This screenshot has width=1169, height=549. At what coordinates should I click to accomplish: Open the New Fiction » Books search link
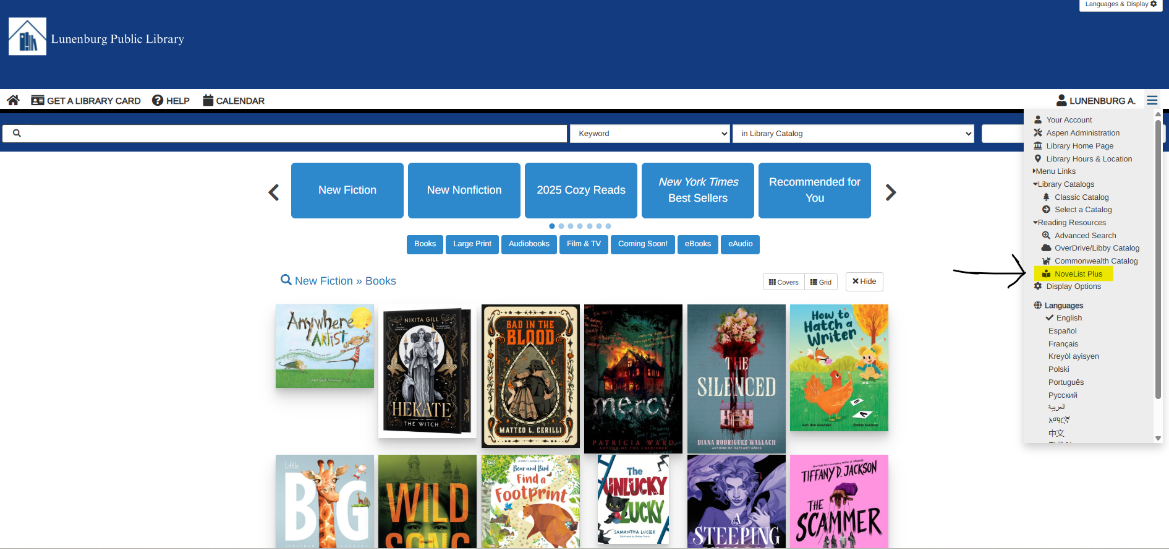pos(338,280)
